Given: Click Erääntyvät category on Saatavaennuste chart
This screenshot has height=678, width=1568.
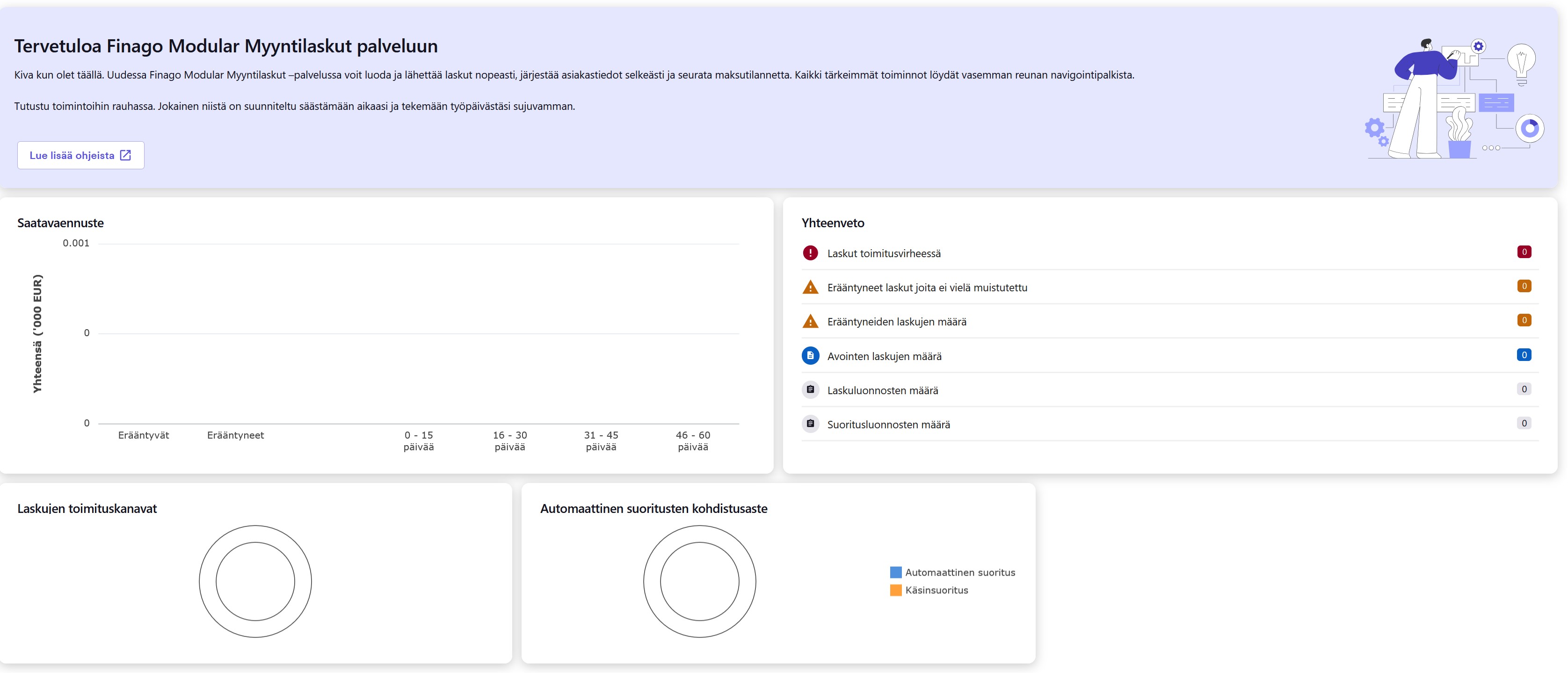Looking at the screenshot, I should (x=144, y=435).
